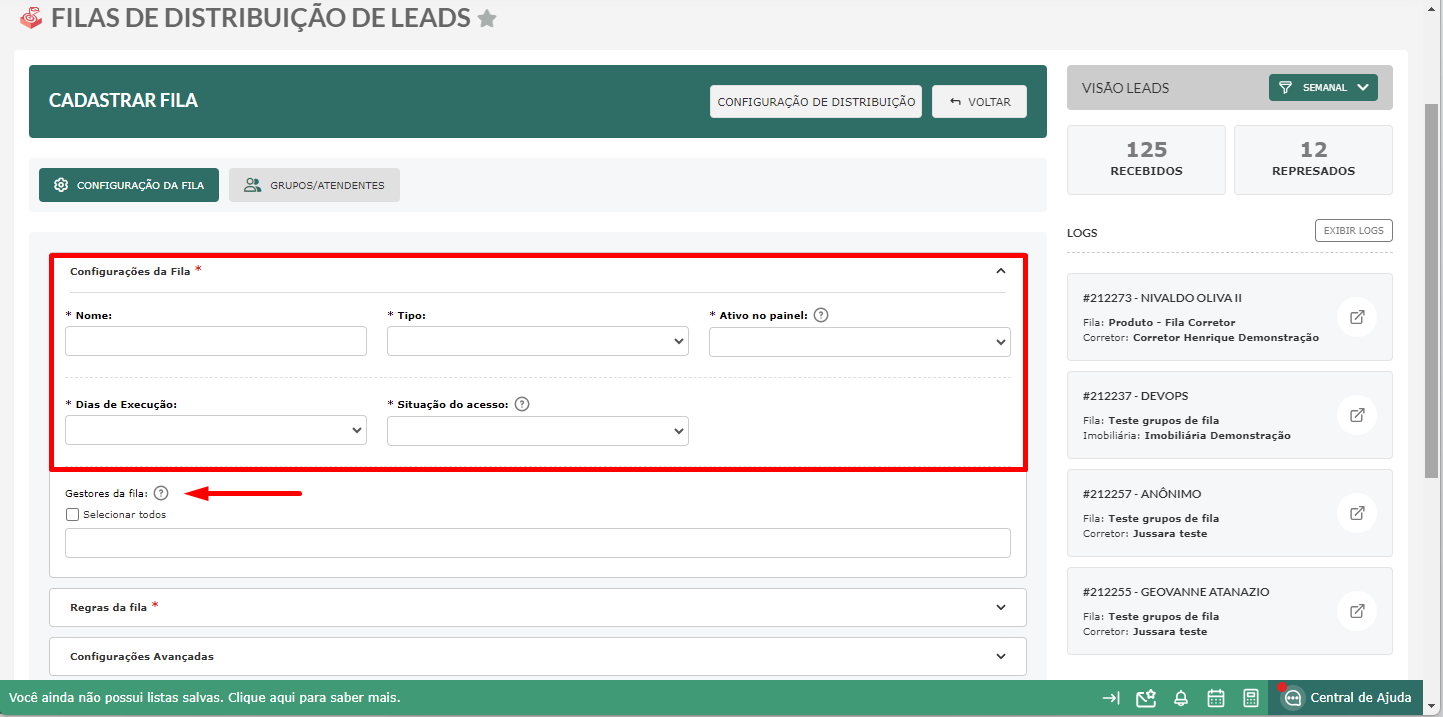Open the SEMANAL filter dropdown
Image resolution: width=1443 pixels, height=717 pixels.
pyautogui.click(x=1323, y=88)
